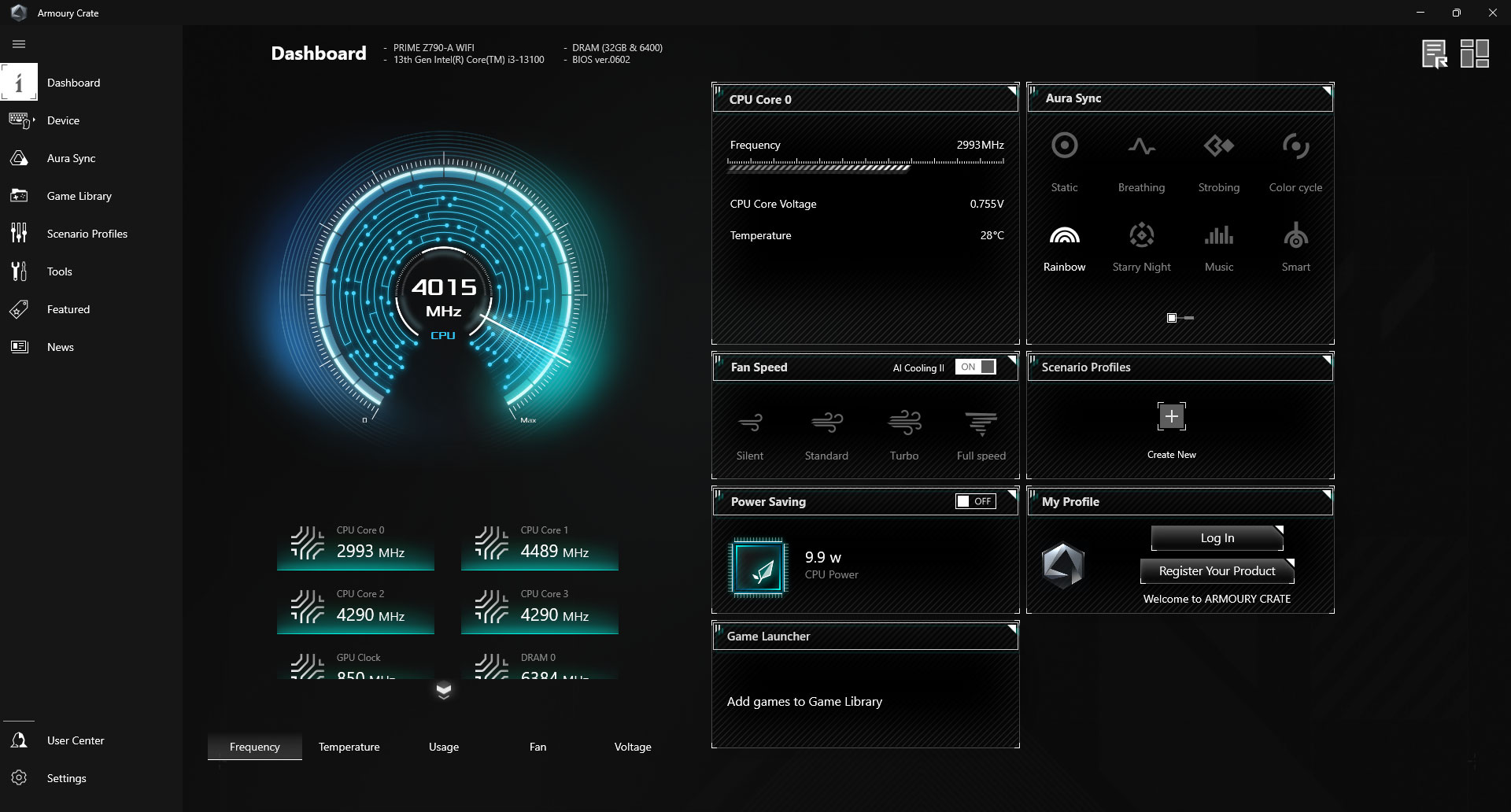
Task: Activate the Starry Night Aura effect
Action: [x=1141, y=244]
